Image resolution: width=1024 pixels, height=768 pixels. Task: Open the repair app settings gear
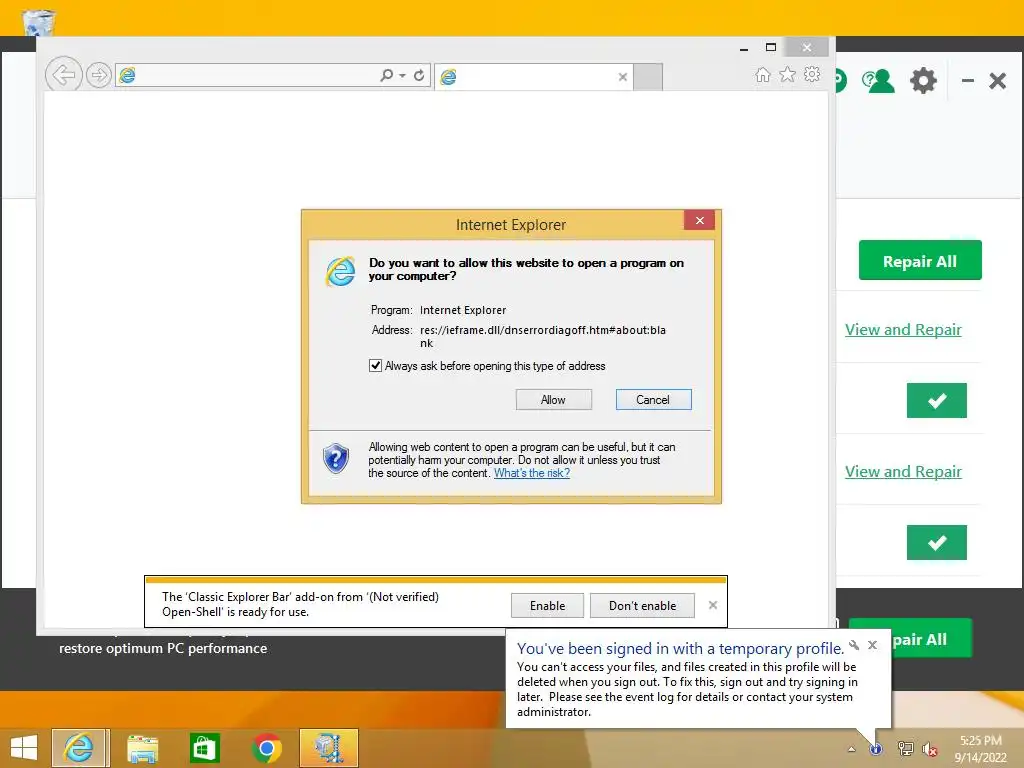click(923, 81)
